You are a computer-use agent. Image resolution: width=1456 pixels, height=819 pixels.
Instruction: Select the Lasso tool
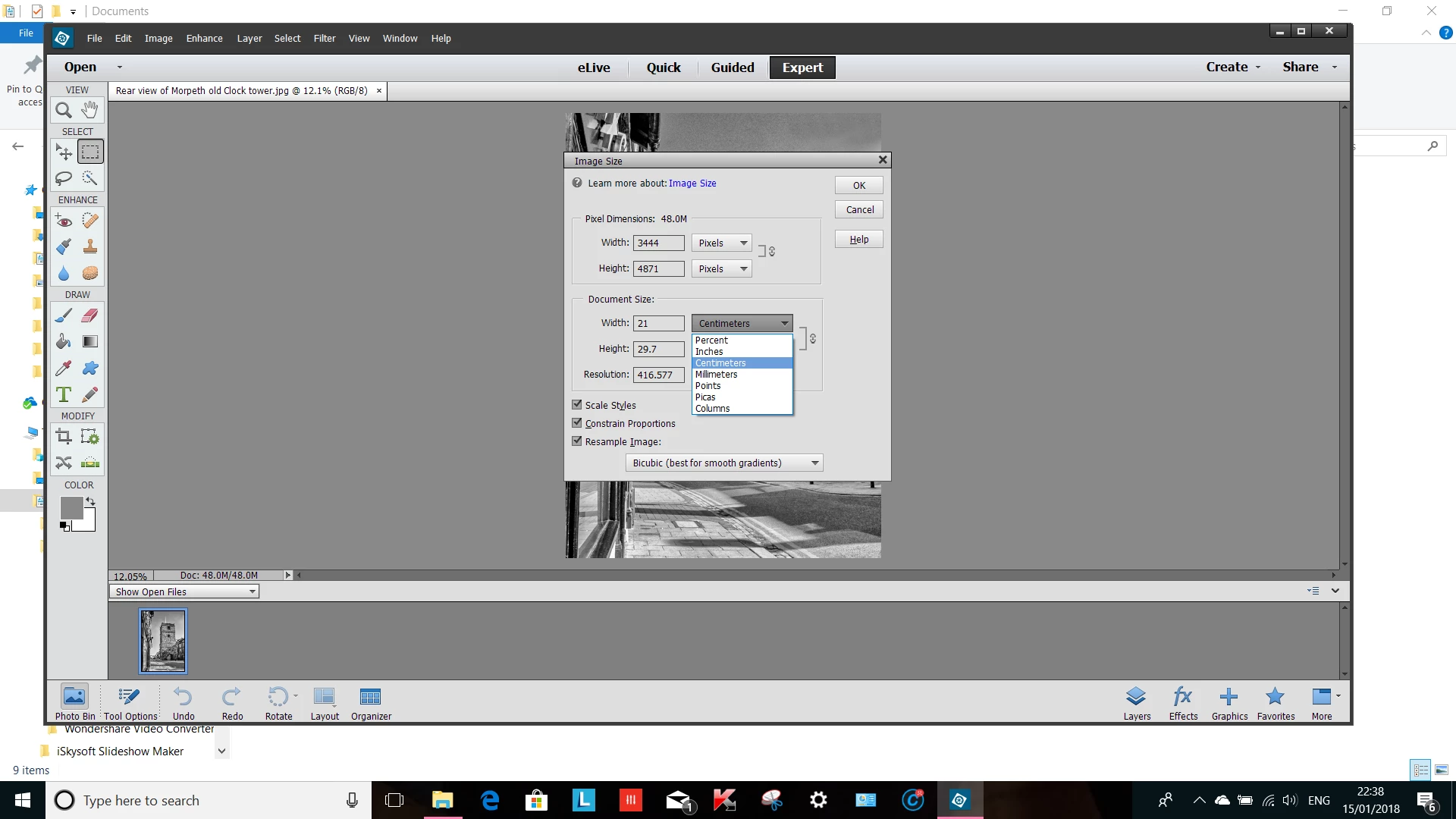[64, 178]
